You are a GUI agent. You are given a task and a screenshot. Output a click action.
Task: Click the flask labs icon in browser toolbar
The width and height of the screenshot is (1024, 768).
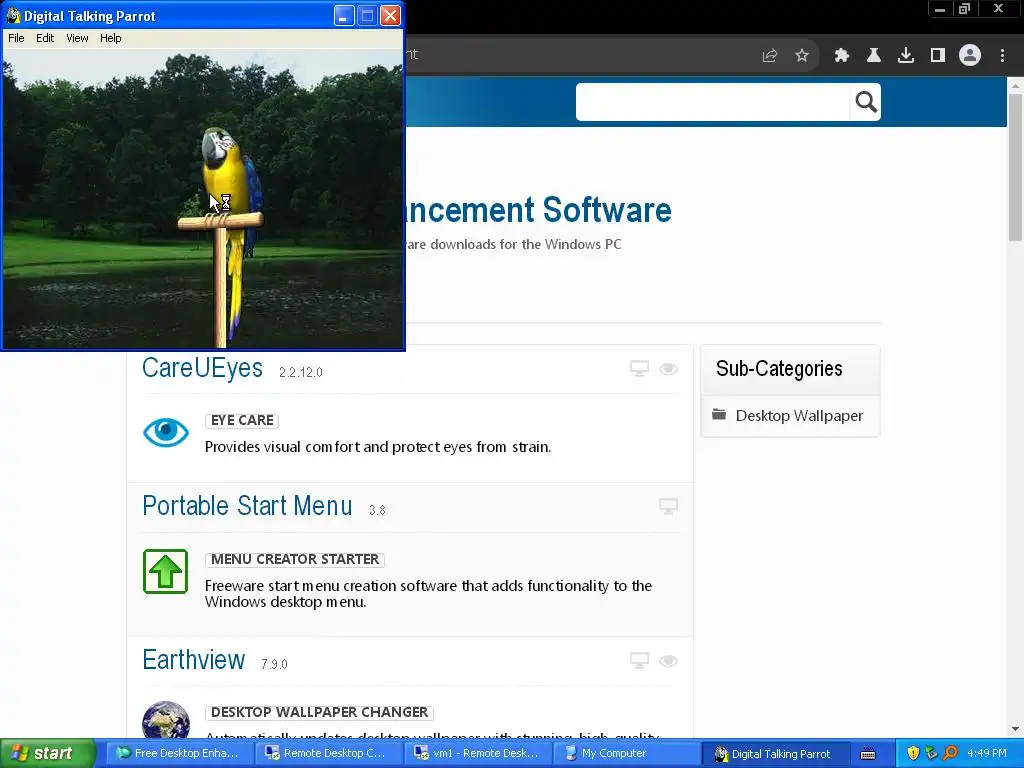click(873, 56)
